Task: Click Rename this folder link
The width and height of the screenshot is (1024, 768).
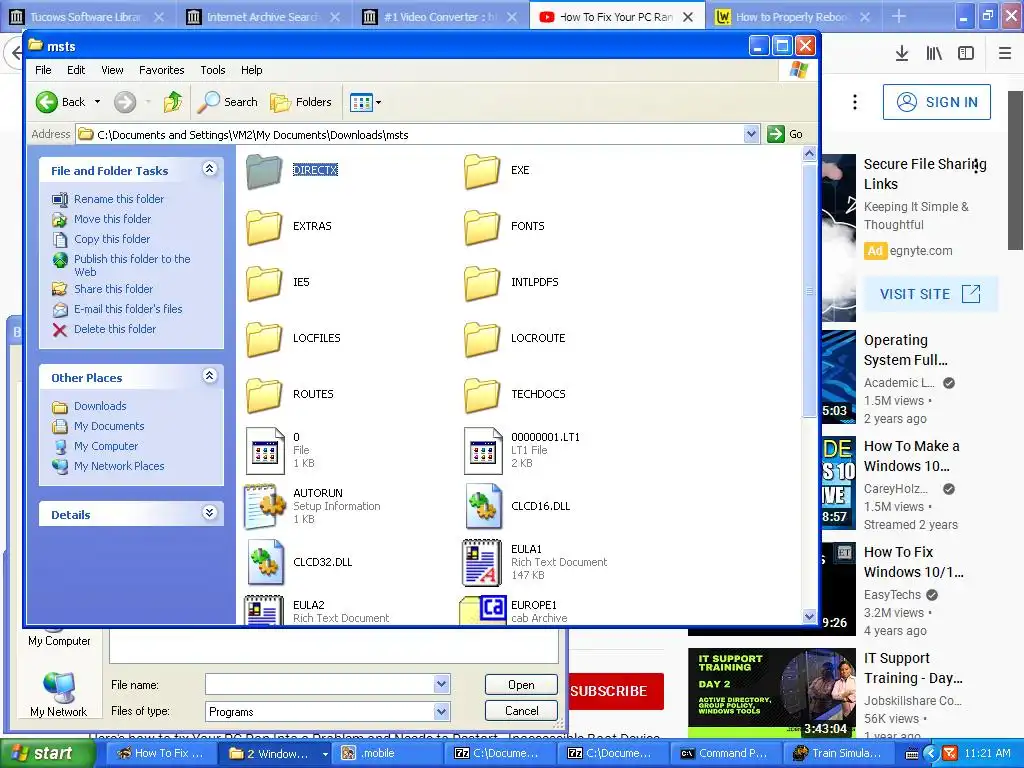Action: [x=118, y=199]
